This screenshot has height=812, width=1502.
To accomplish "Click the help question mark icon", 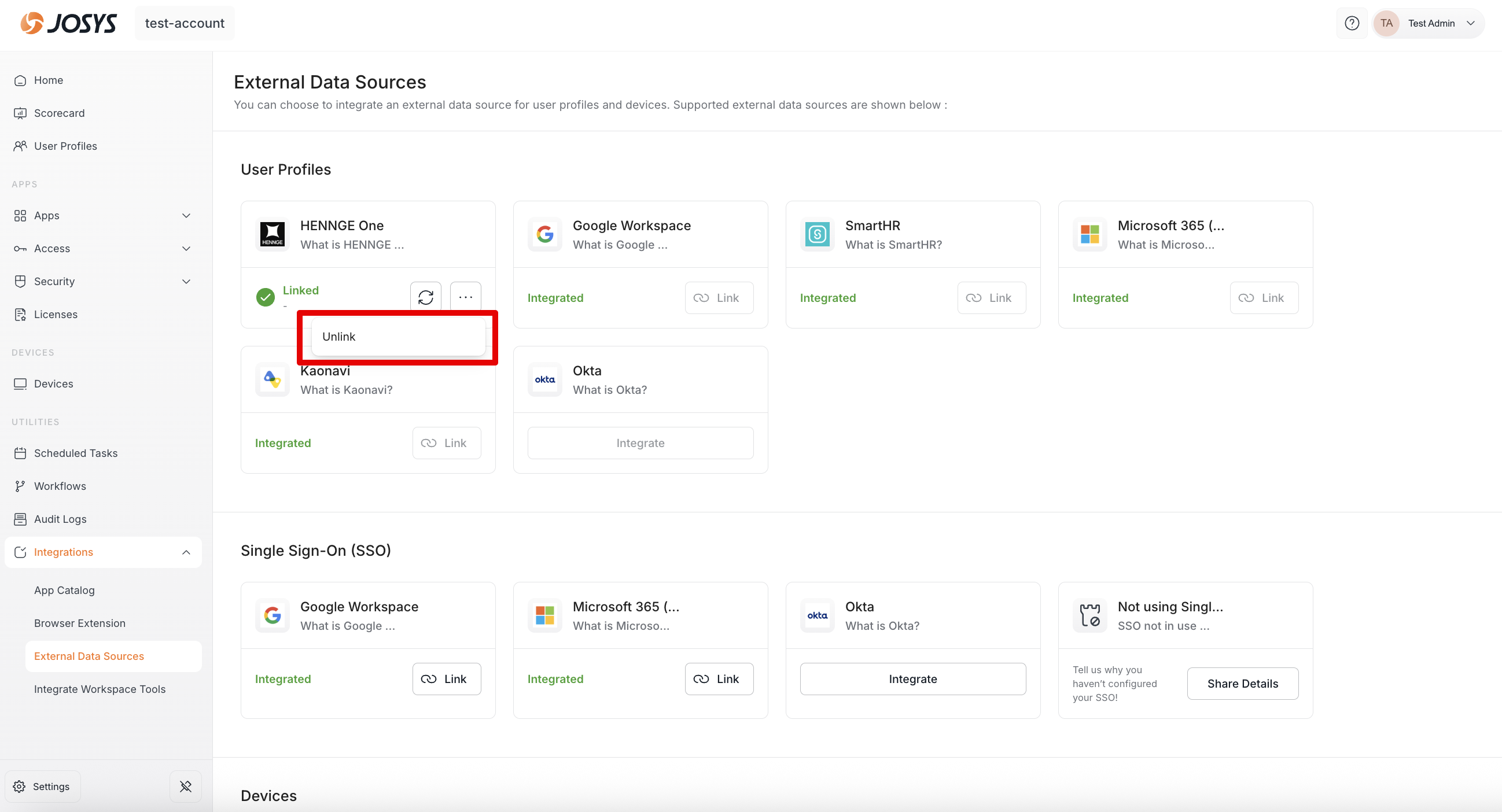I will (x=1352, y=23).
